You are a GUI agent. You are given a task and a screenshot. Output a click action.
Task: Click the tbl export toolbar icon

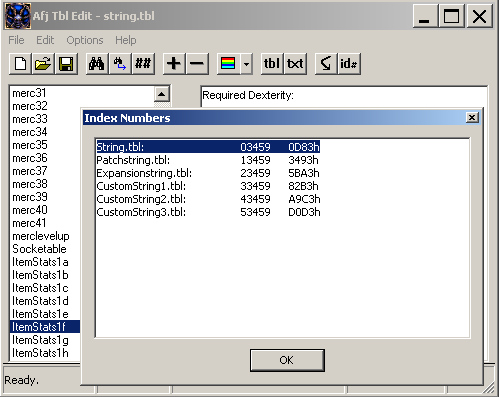272,63
